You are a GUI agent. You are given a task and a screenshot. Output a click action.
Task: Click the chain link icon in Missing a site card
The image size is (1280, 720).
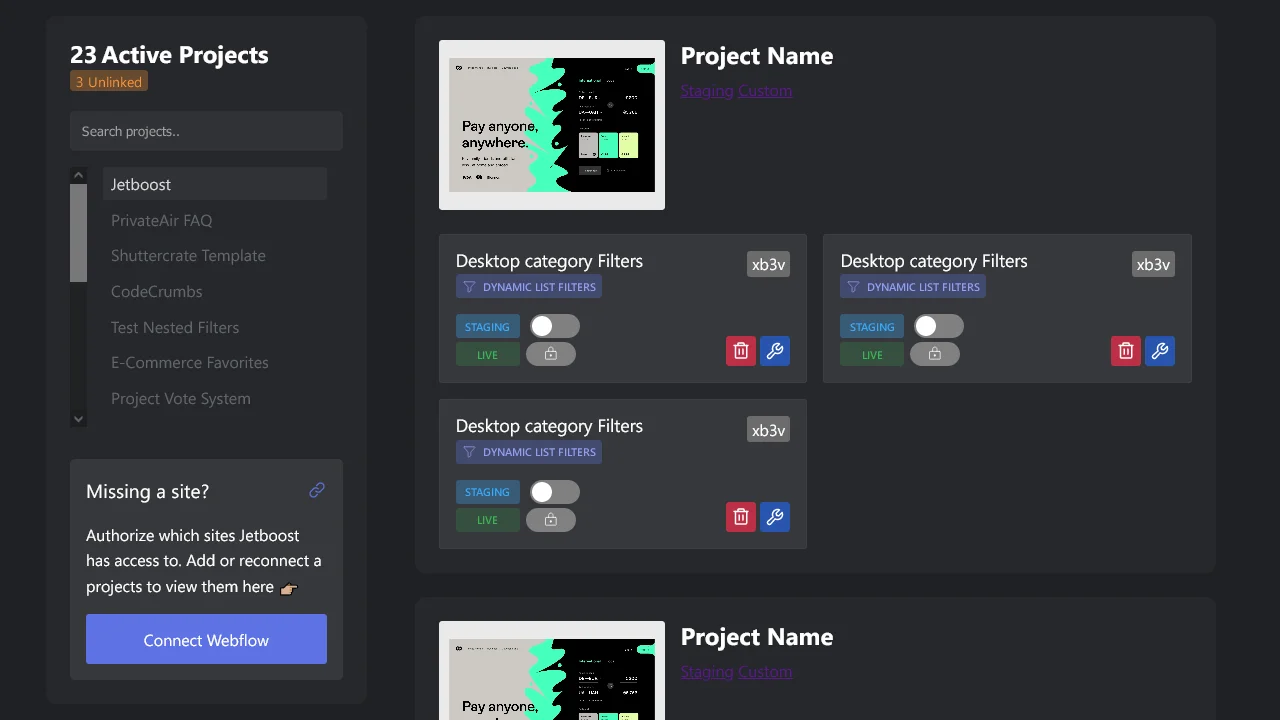[x=317, y=490]
